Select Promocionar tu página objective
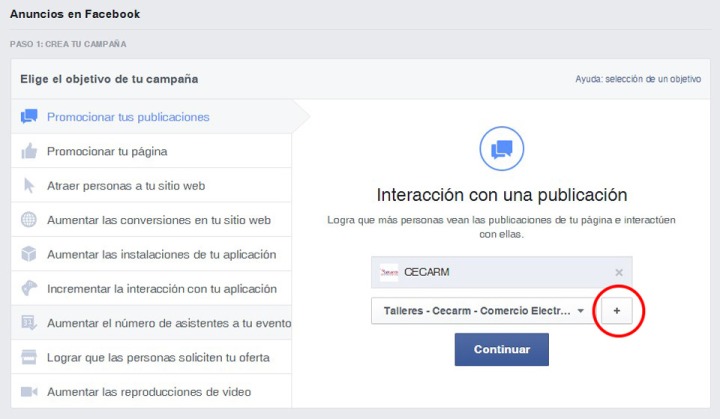This screenshot has width=720, height=419. [107, 151]
